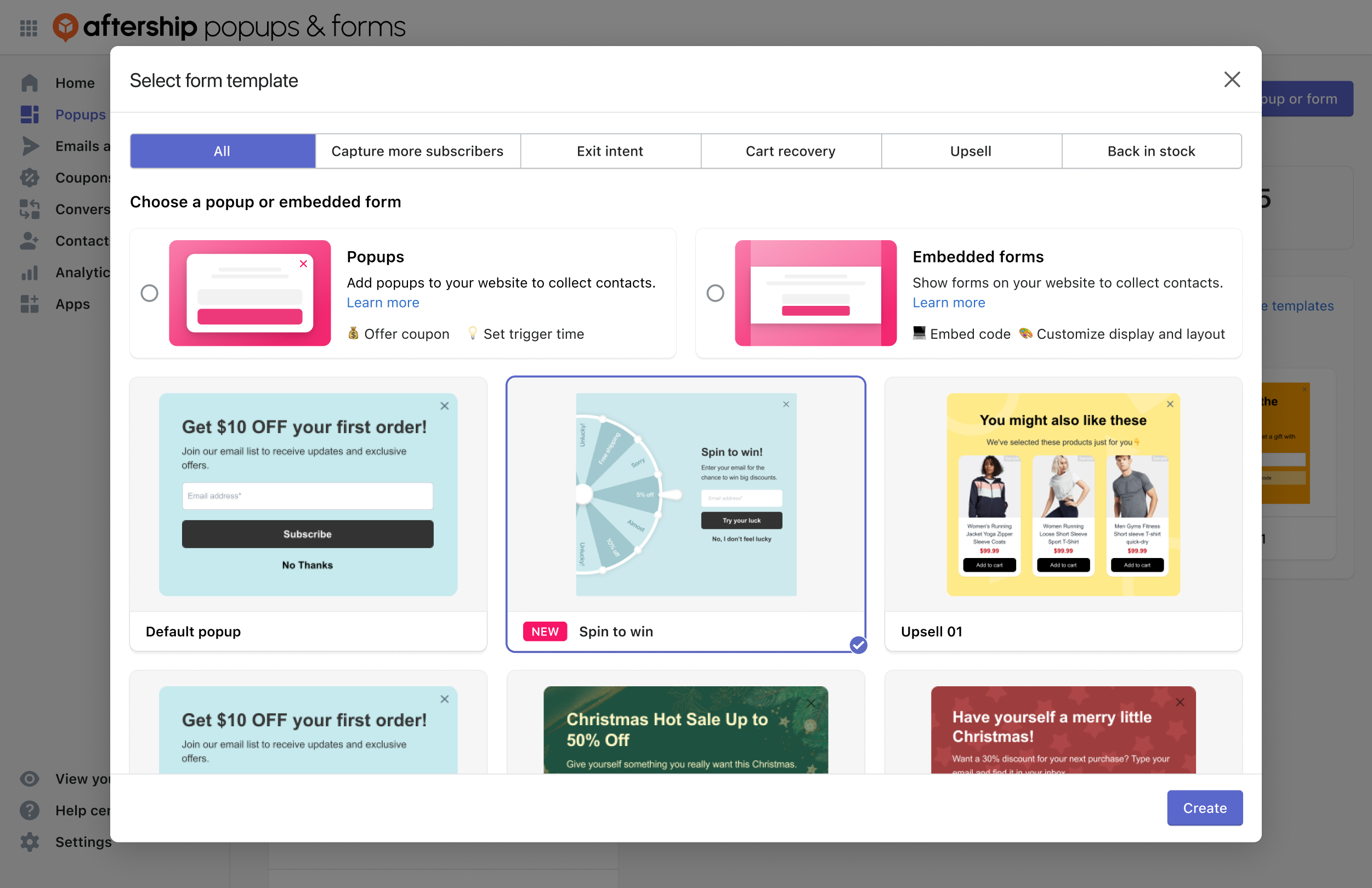Screen dimensions: 1372x888
Task: Choose the Upsell 01 template thumbnail
Action: [x=1063, y=494]
